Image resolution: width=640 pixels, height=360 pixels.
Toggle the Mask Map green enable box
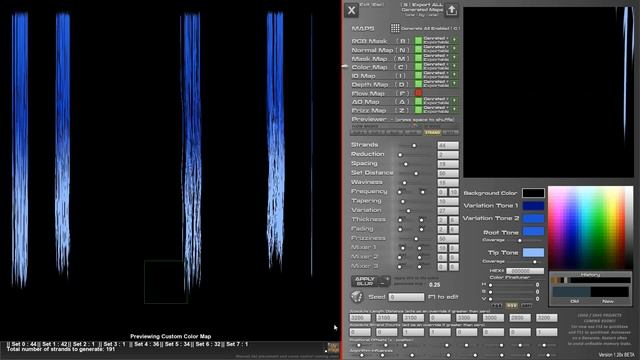tap(418, 58)
